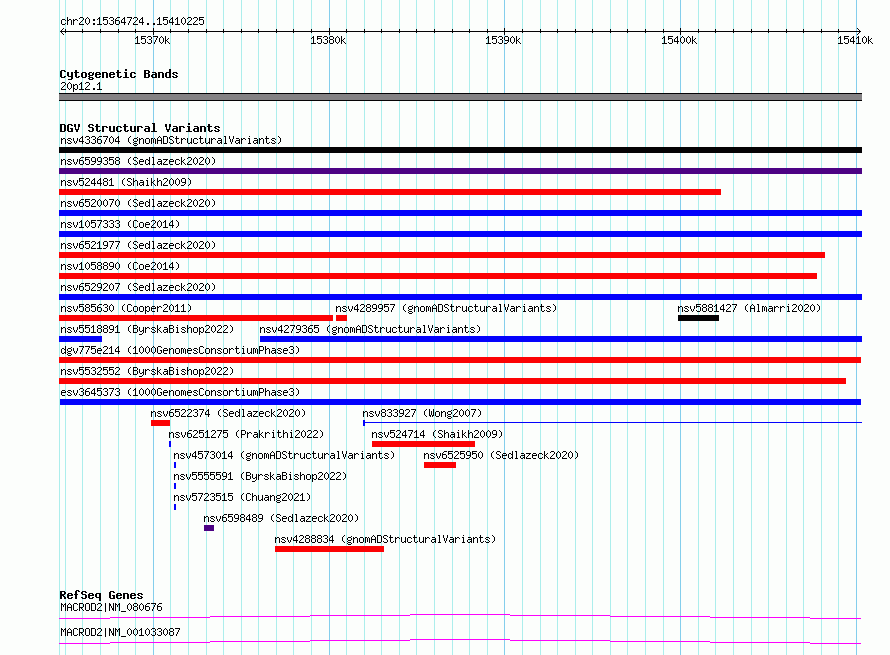Open the nsv6529207 (Sedlazeck2020) label
The image size is (890, 655).
(138, 287)
